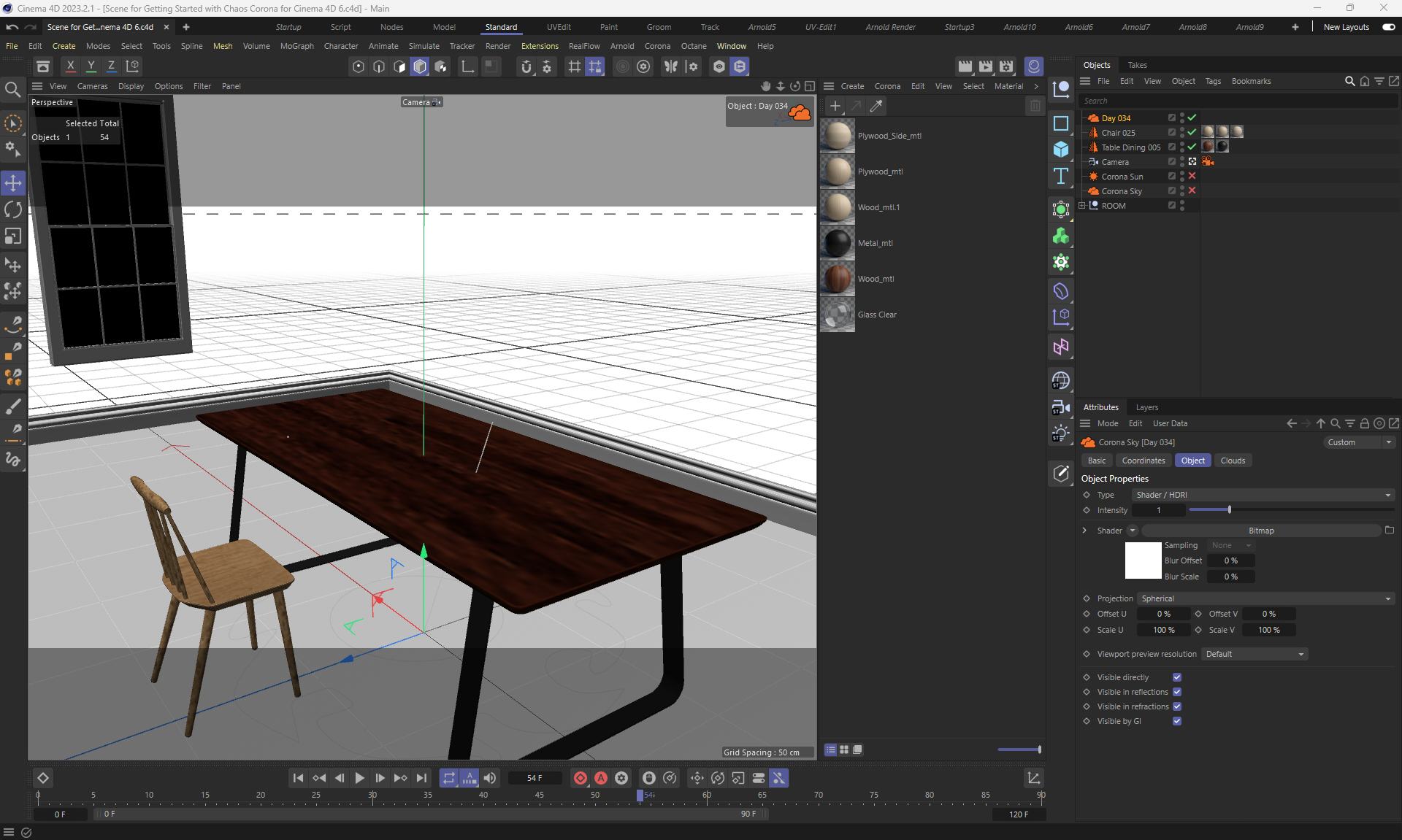This screenshot has height=840, width=1402.
Task: Click the Text spline tool icon
Action: (x=1061, y=176)
